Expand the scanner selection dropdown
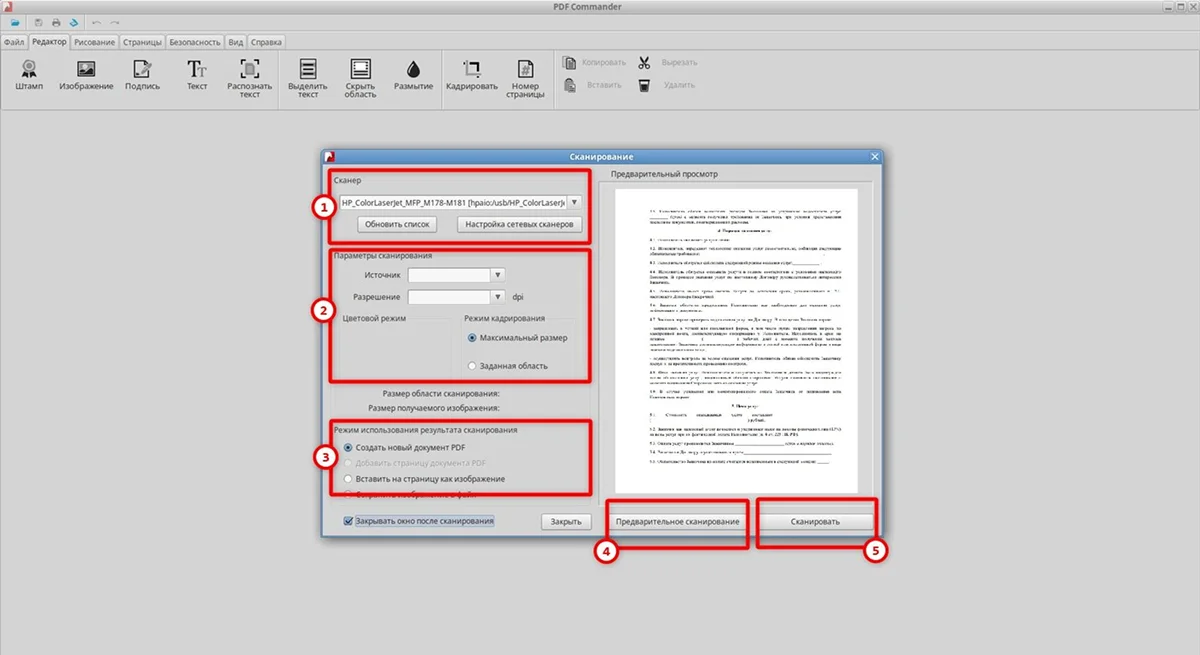 coord(574,202)
